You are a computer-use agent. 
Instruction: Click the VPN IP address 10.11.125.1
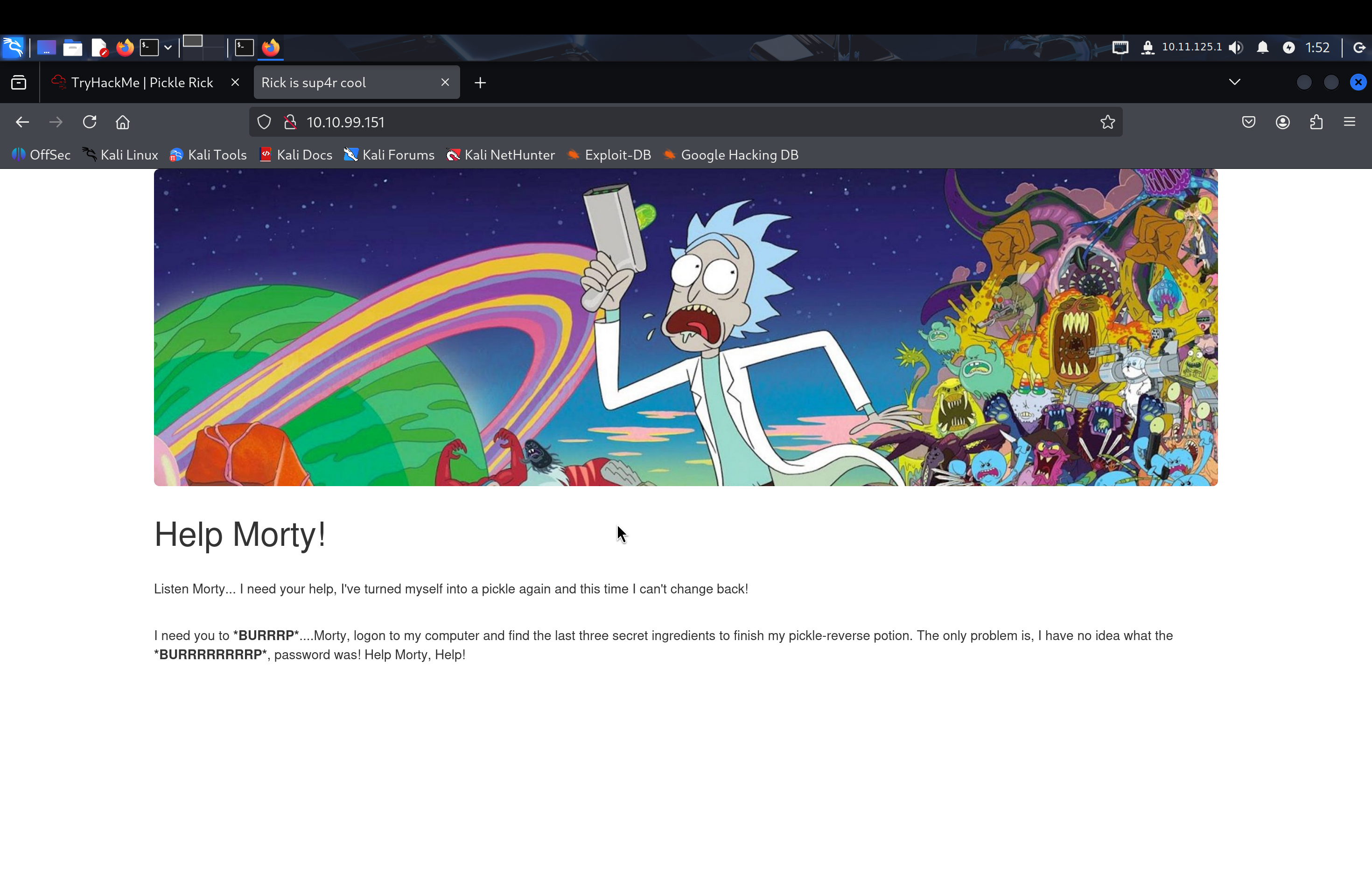(x=1191, y=47)
